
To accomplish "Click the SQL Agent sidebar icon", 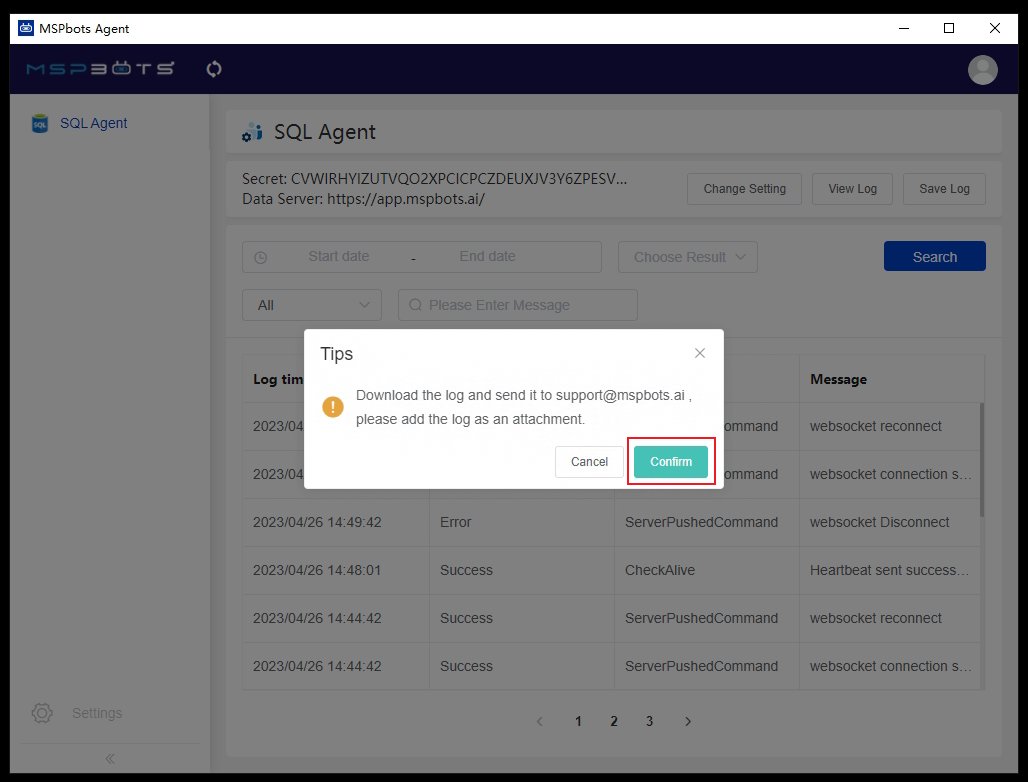I will point(40,124).
